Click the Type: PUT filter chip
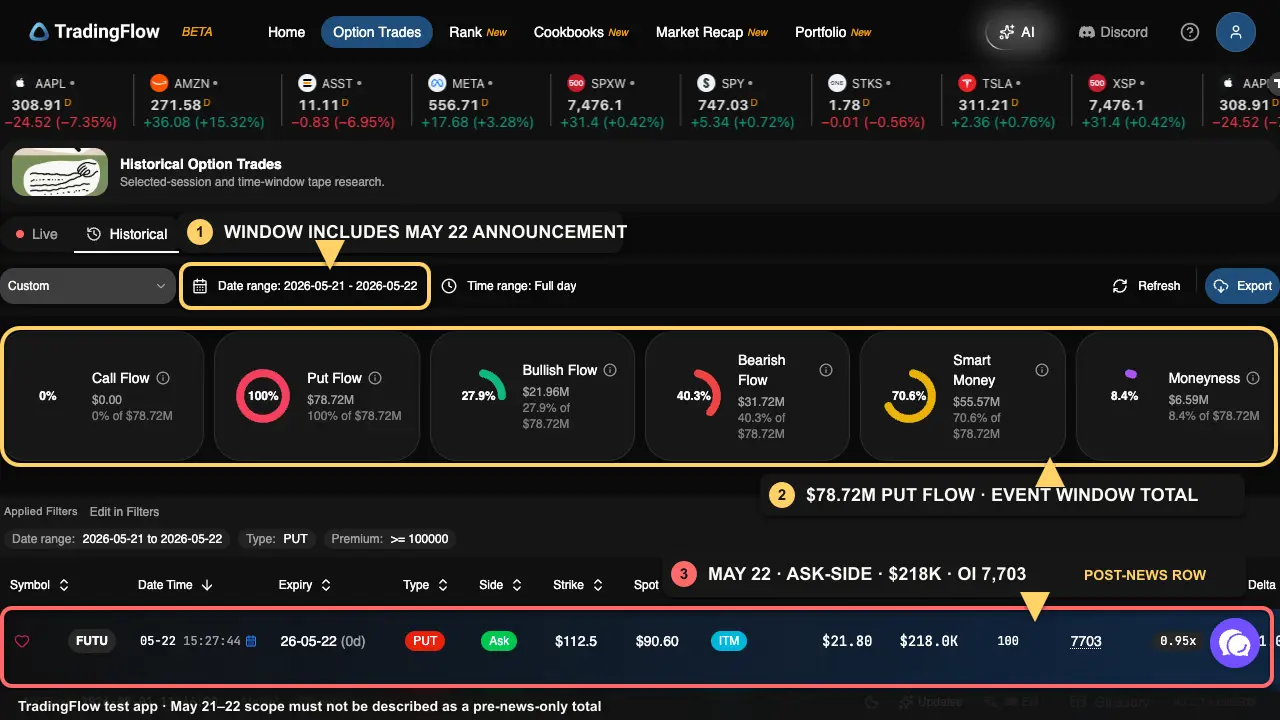This screenshot has width=1280, height=720. point(277,539)
